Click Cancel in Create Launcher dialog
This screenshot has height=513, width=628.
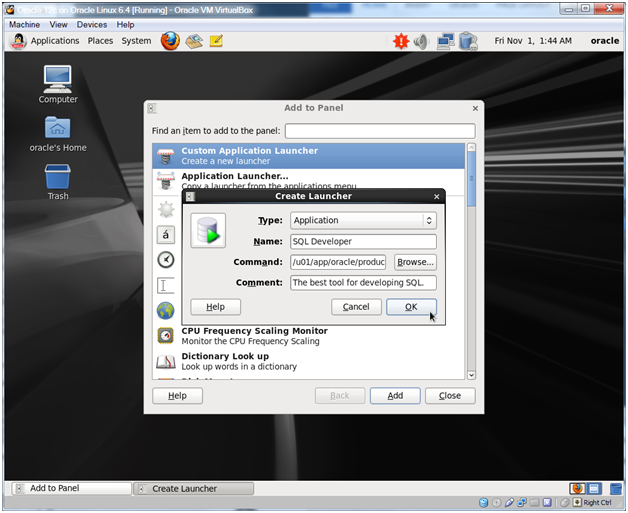click(356, 307)
